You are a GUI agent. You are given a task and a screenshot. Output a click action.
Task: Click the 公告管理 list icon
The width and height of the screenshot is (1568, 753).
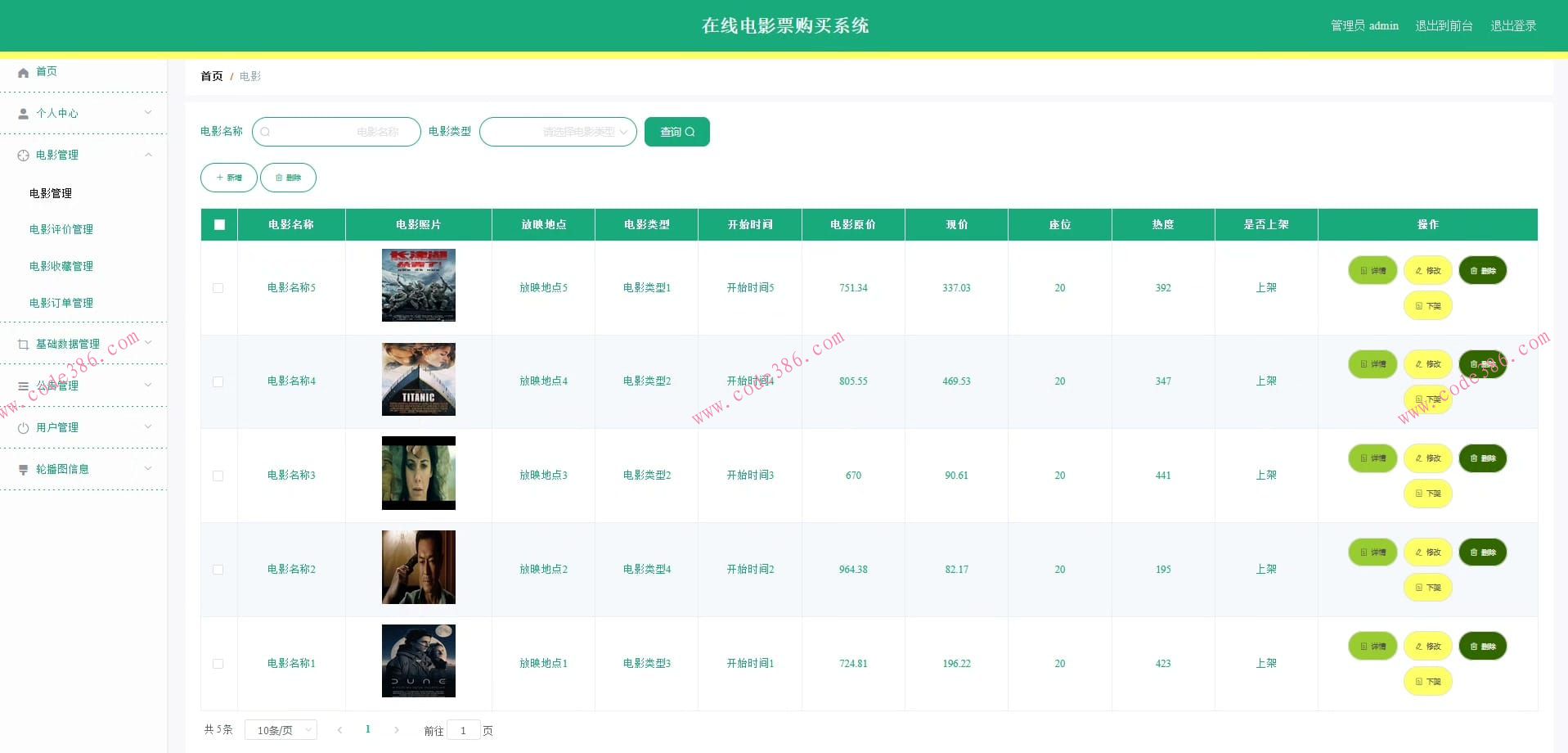point(23,386)
